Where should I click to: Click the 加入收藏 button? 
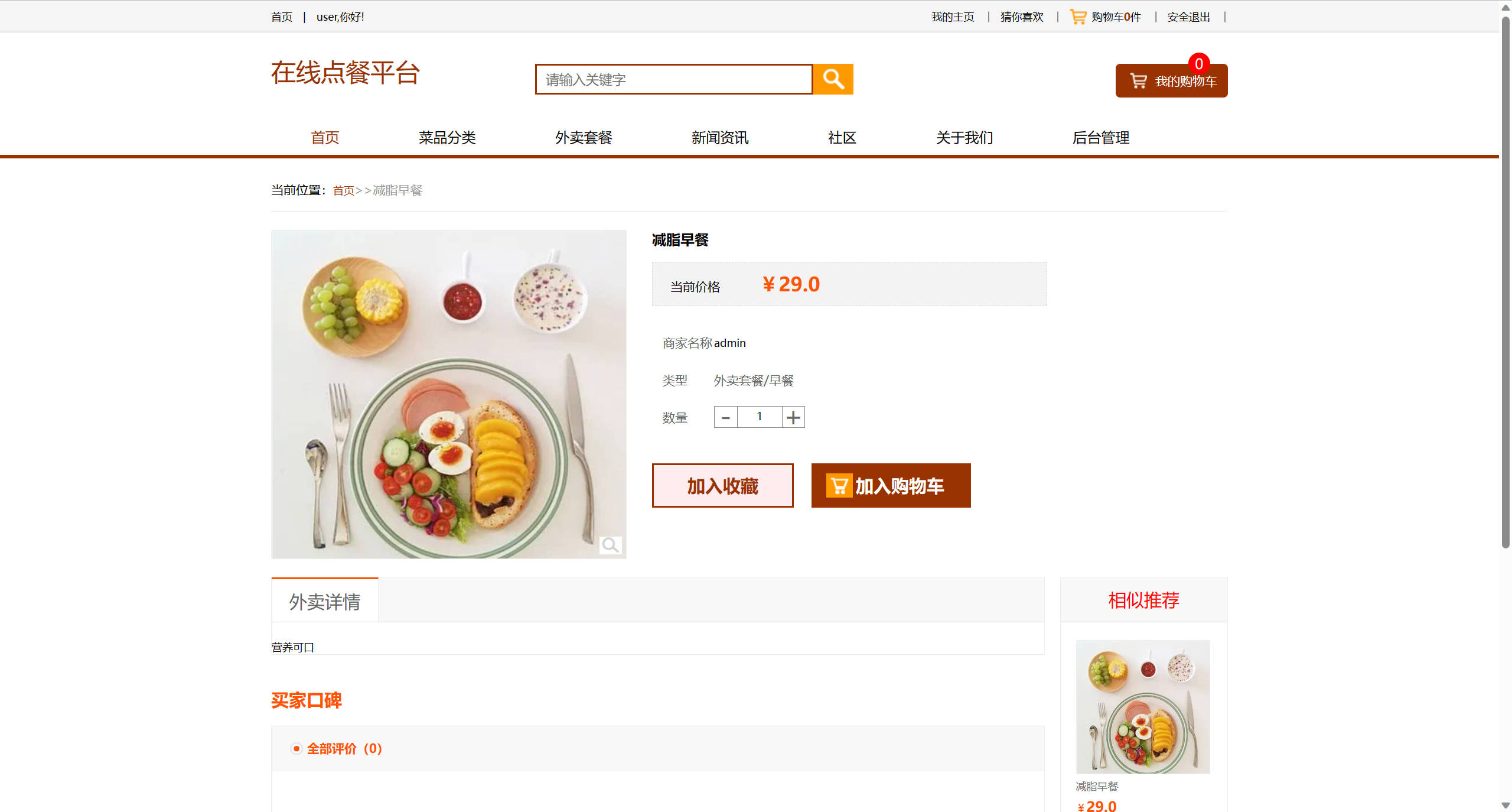(722, 486)
